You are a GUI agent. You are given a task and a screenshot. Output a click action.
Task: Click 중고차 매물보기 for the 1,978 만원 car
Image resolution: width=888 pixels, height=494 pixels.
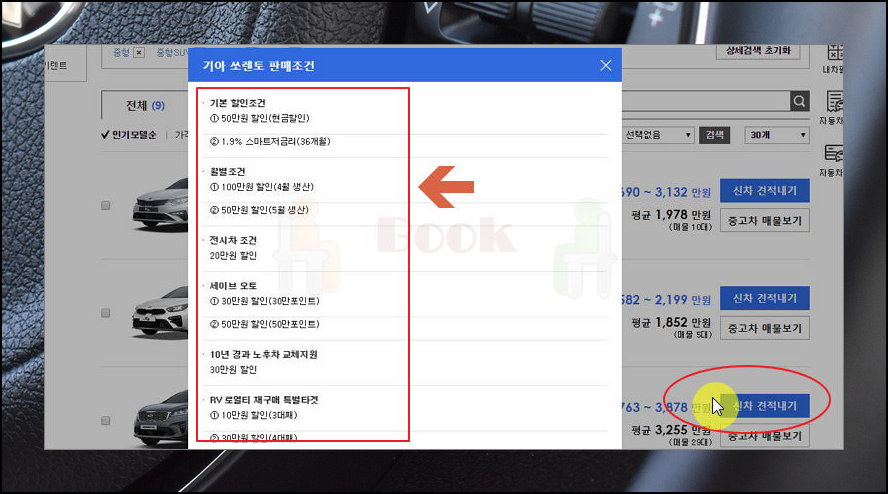pyautogui.click(x=765, y=221)
